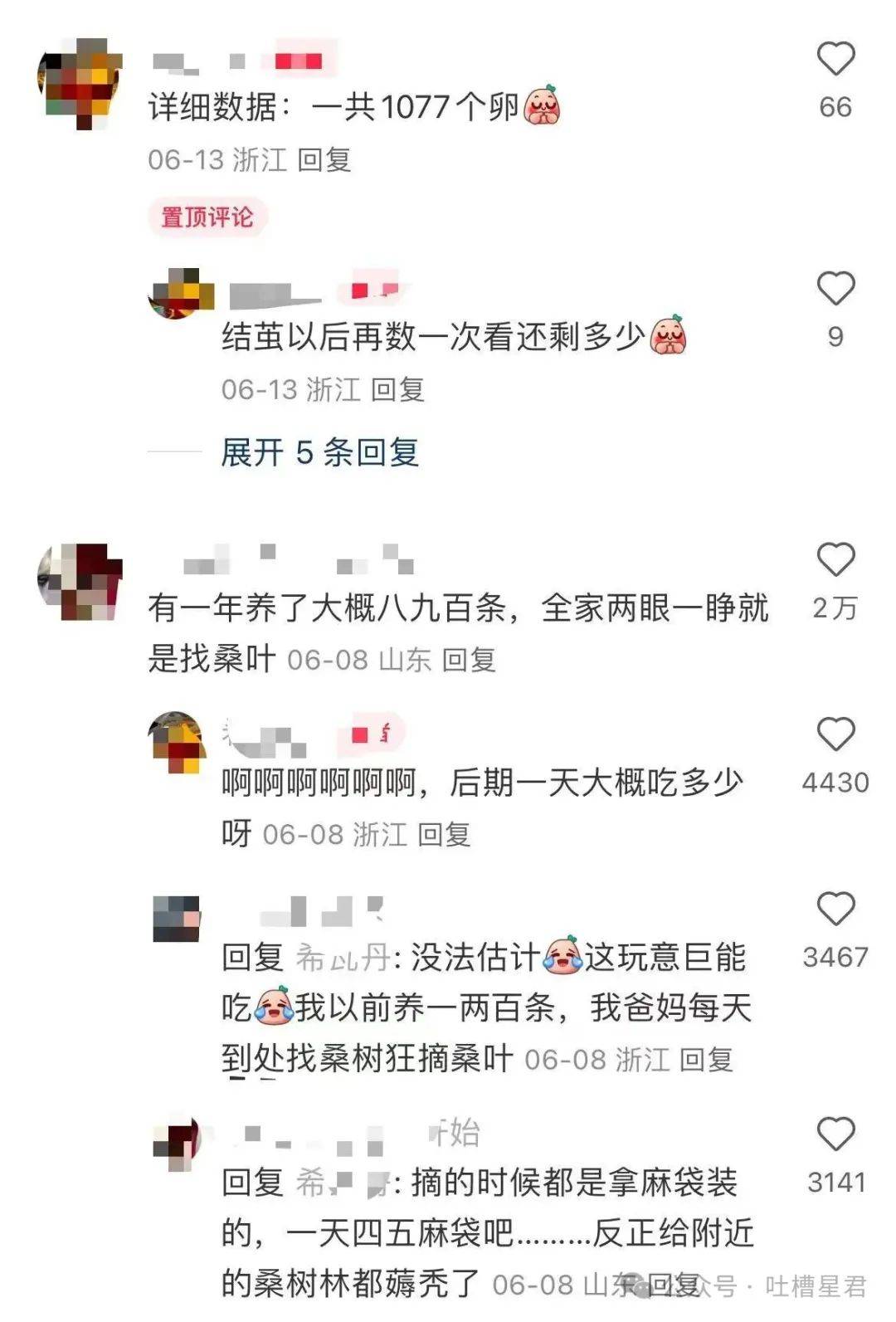Tap the 置顶评论 pinned label
The image size is (896, 1322).
click(x=207, y=217)
